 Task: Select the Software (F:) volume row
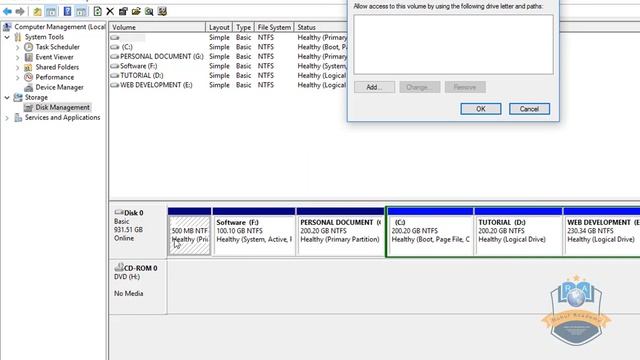pos(228,66)
